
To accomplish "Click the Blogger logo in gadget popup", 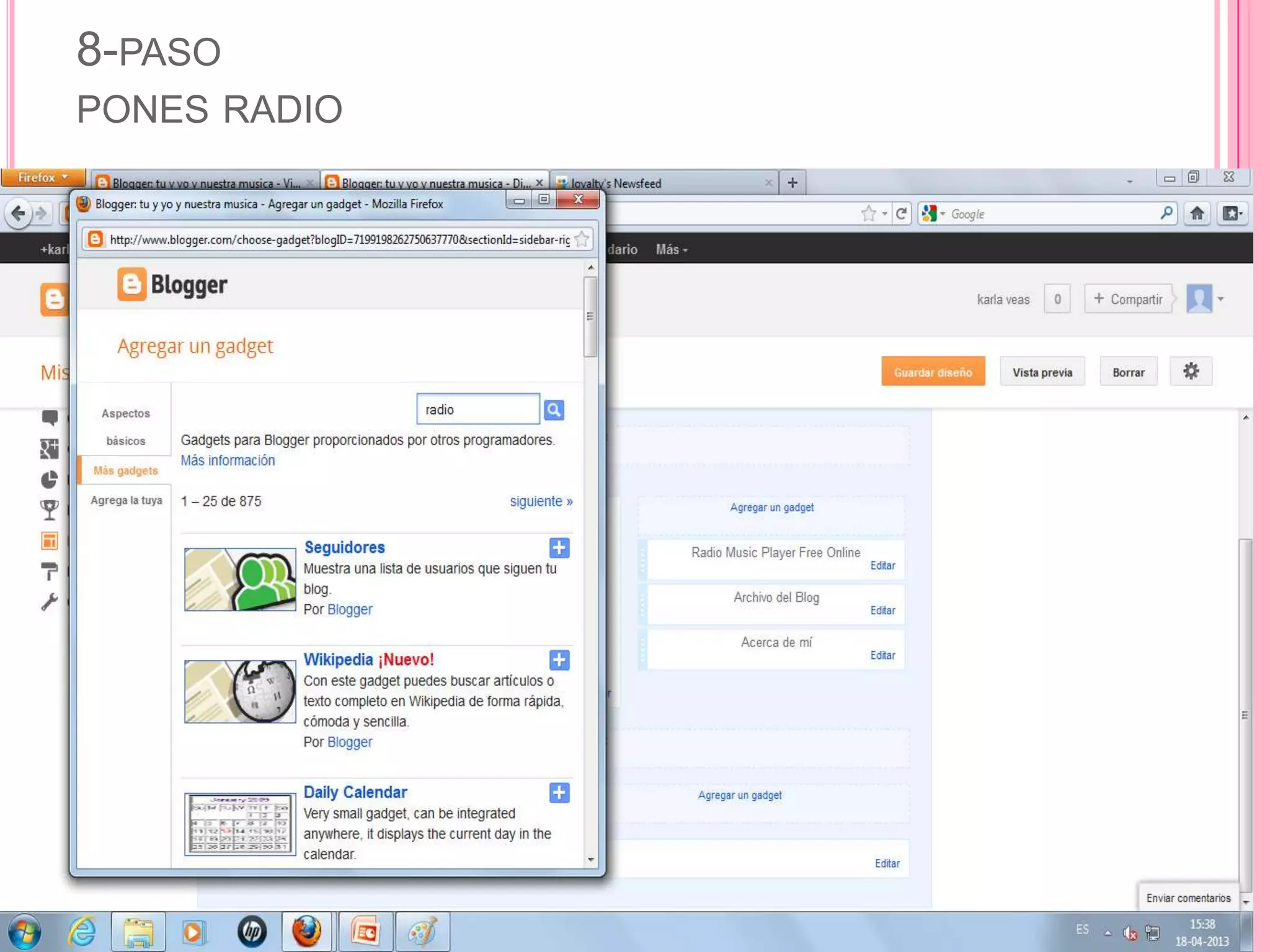I will [172, 284].
